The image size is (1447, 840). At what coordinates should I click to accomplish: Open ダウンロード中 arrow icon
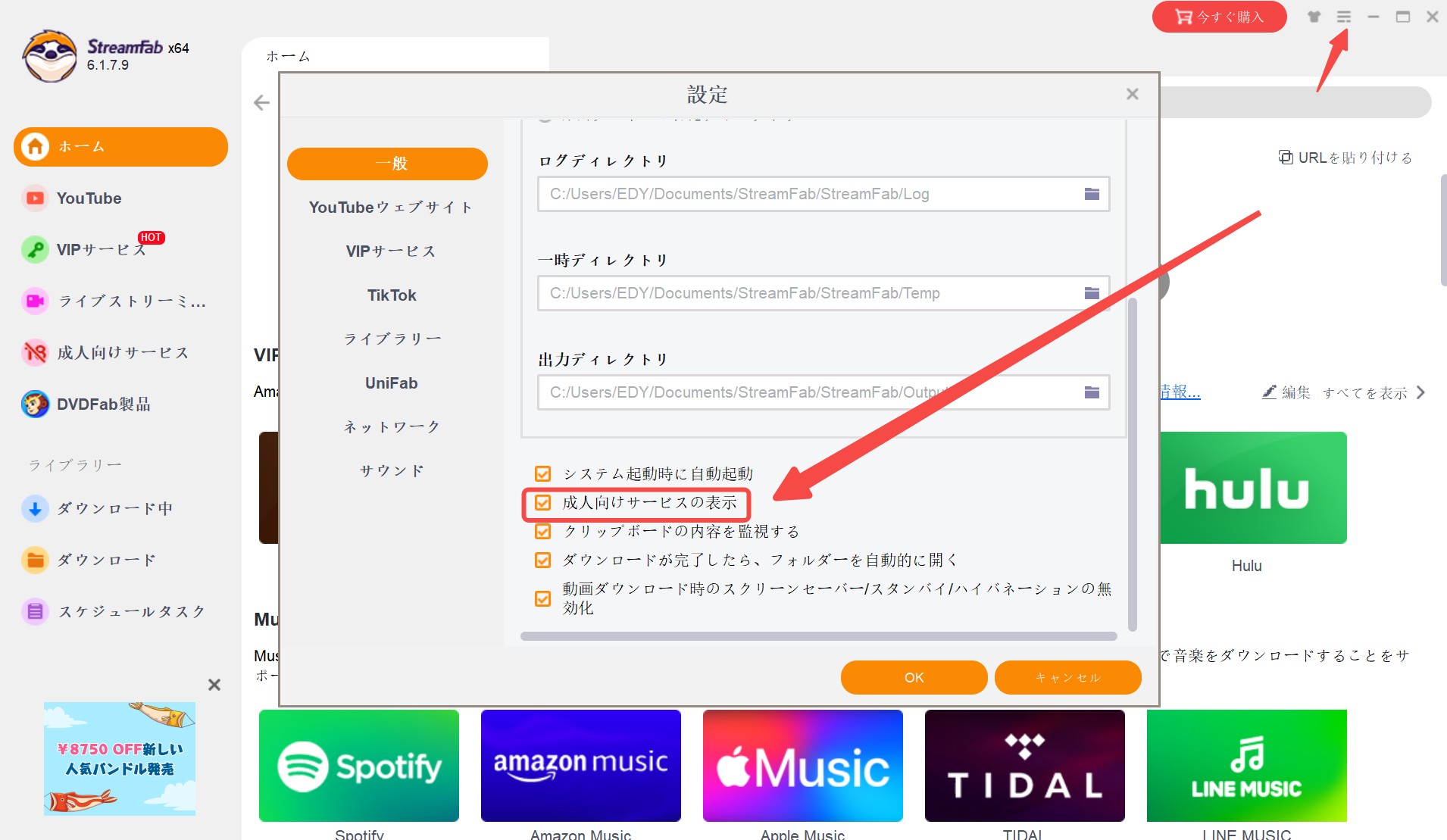[x=35, y=508]
